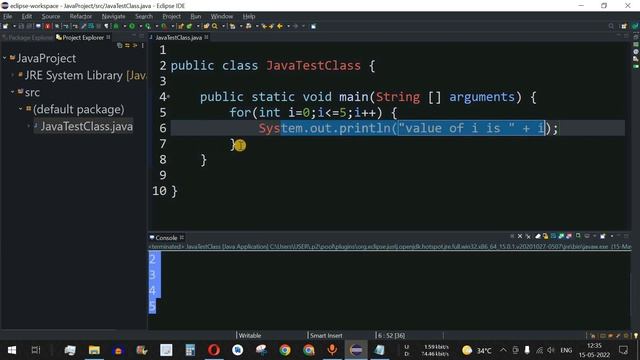Expand the JRE System Library node

(x=13, y=75)
